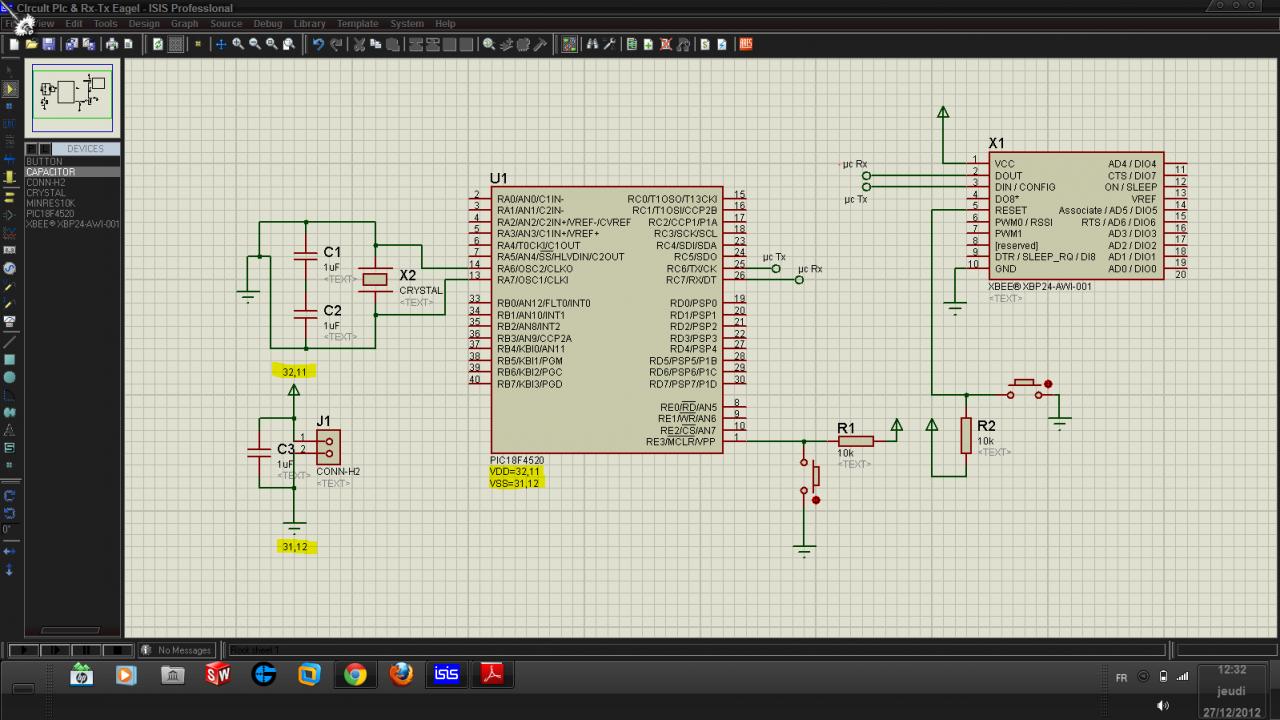Select the Component mode tool
The image size is (1280, 720).
point(10,90)
